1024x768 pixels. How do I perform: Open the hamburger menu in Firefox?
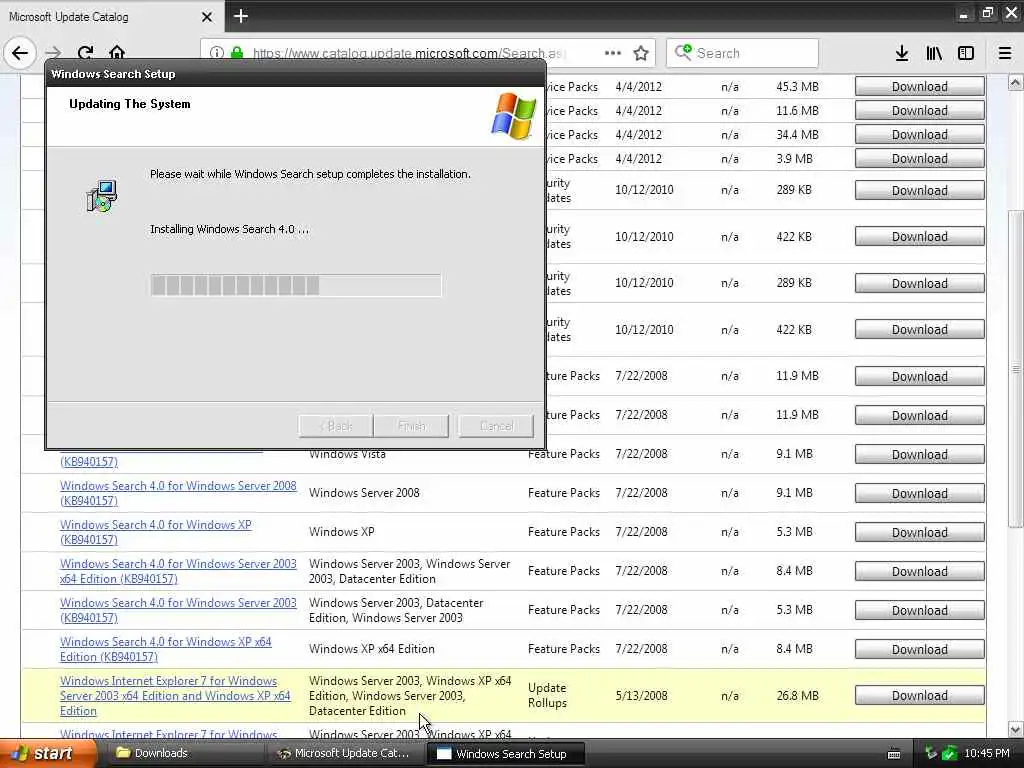pos(1005,53)
